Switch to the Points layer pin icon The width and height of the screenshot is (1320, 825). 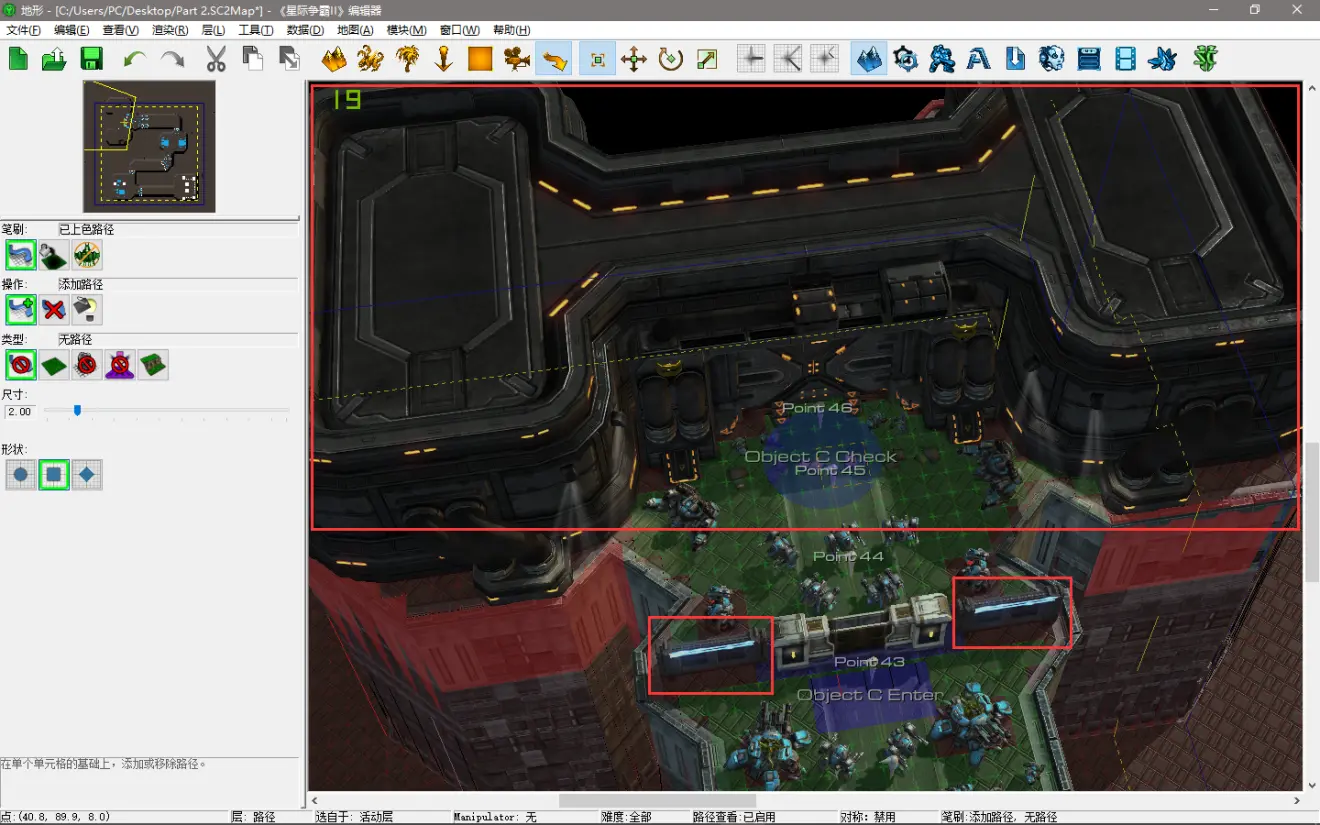click(444, 59)
